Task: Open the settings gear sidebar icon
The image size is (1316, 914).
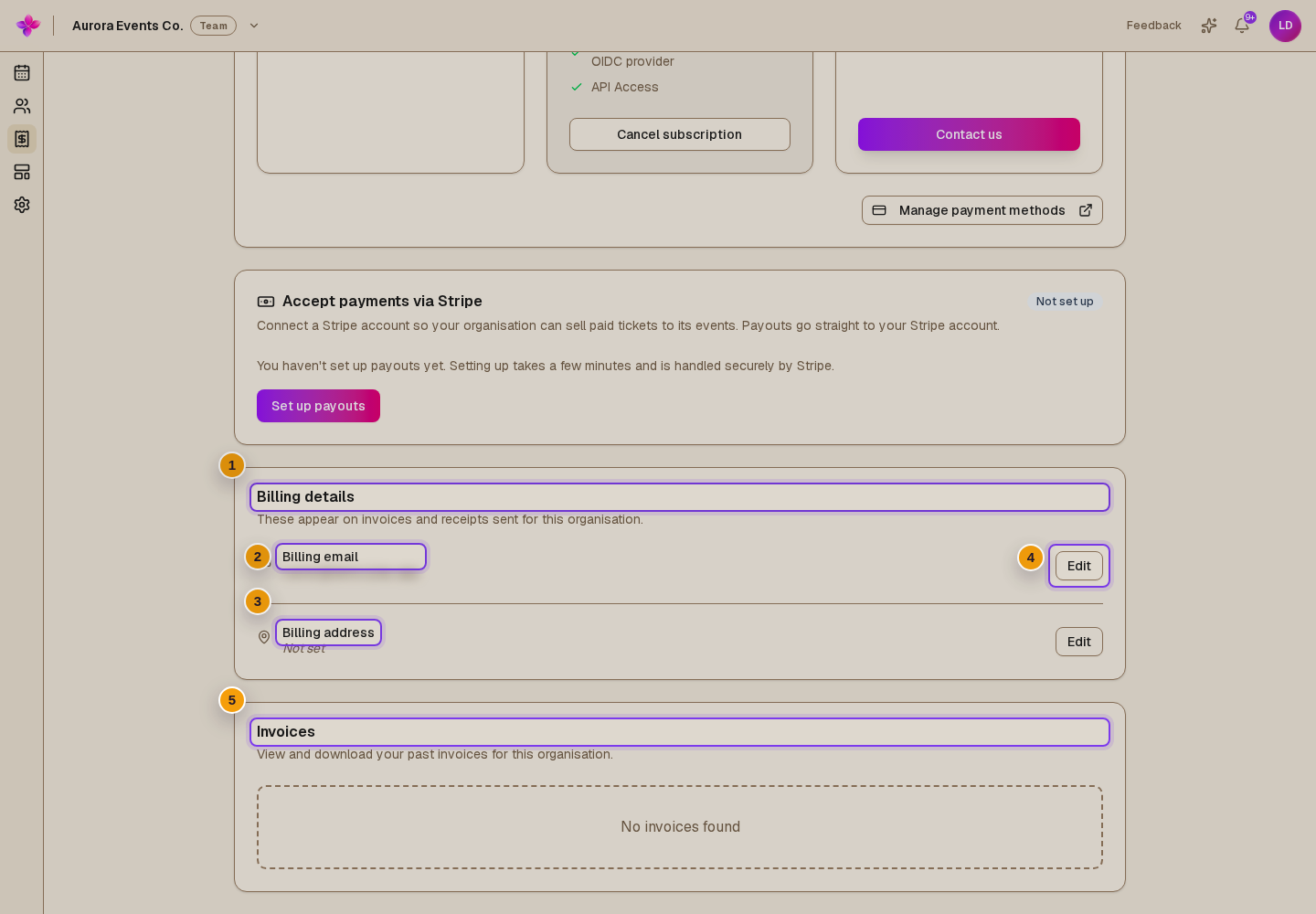Action: (22, 205)
